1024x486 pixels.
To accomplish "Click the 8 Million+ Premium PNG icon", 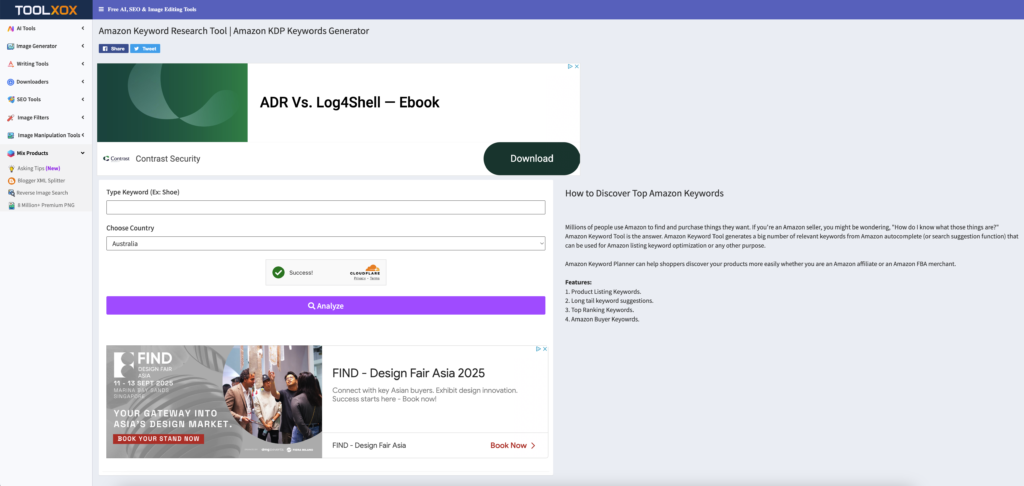I will click(x=11, y=206).
